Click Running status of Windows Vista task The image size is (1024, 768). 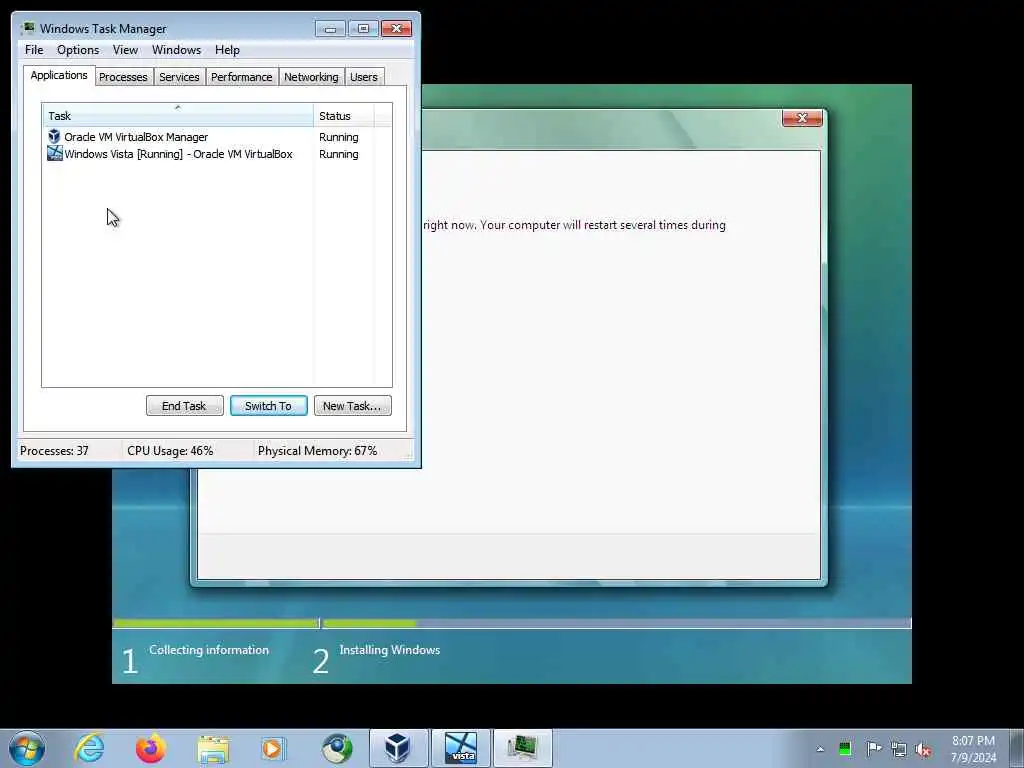click(338, 154)
